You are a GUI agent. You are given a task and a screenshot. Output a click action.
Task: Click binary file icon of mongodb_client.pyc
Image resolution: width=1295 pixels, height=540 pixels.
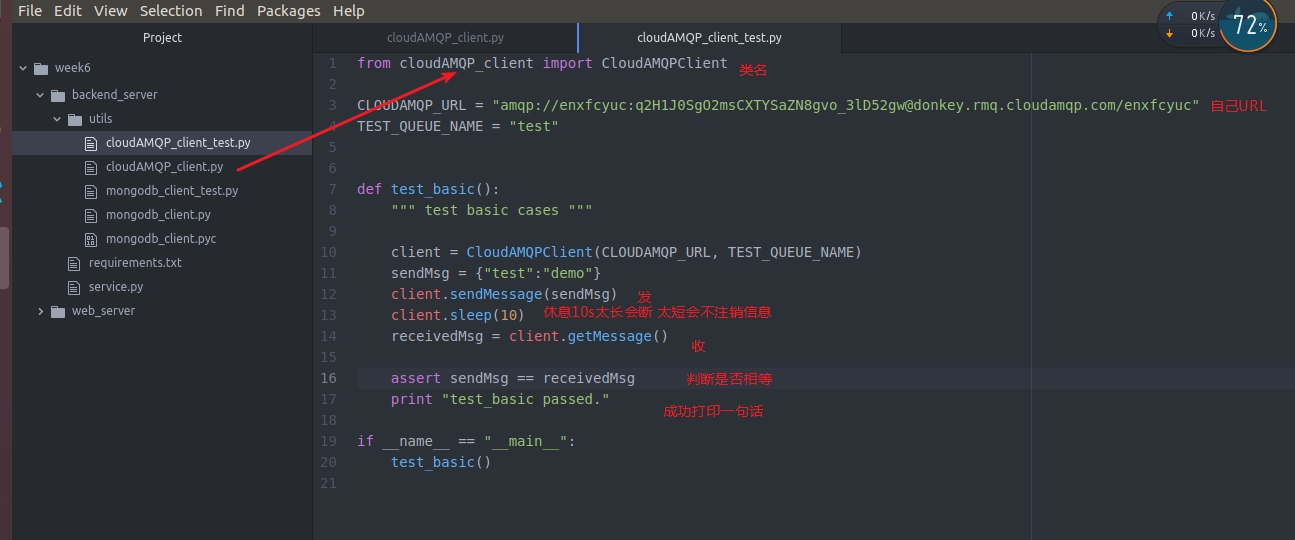coord(91,239)
